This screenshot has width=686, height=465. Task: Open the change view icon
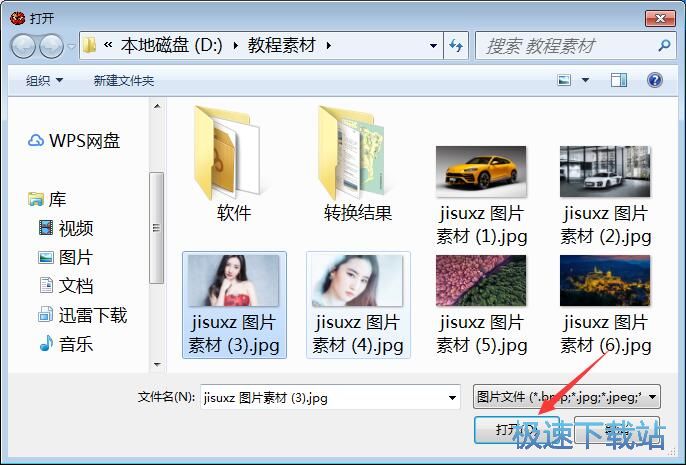tap(565, 80)
